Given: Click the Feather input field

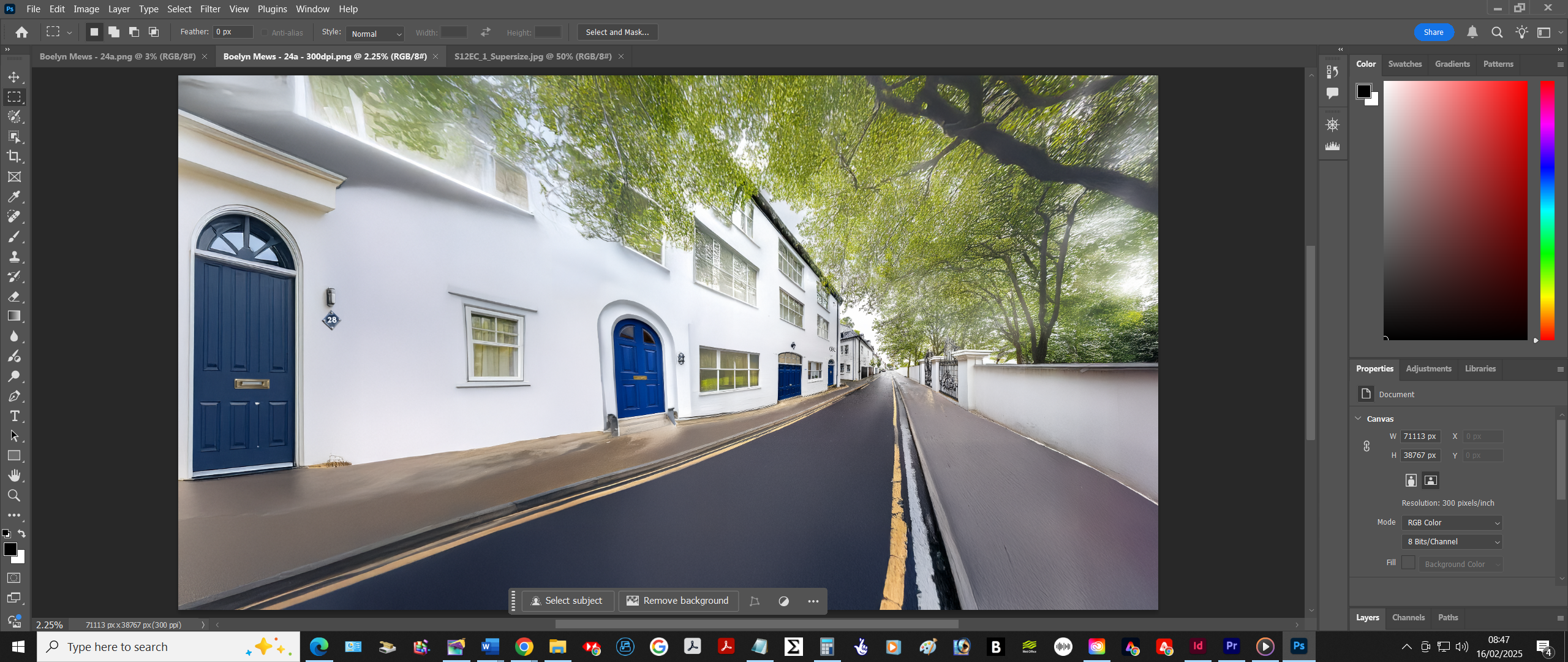Looking at the screenshot, I should 233,32.
